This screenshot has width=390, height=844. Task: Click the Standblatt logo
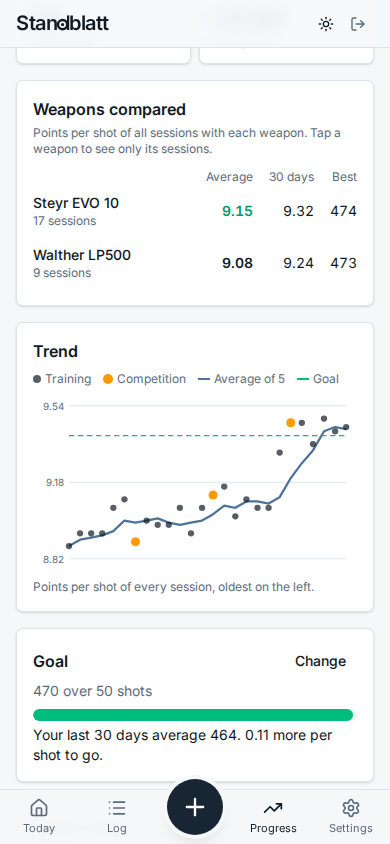click(62, 24)
